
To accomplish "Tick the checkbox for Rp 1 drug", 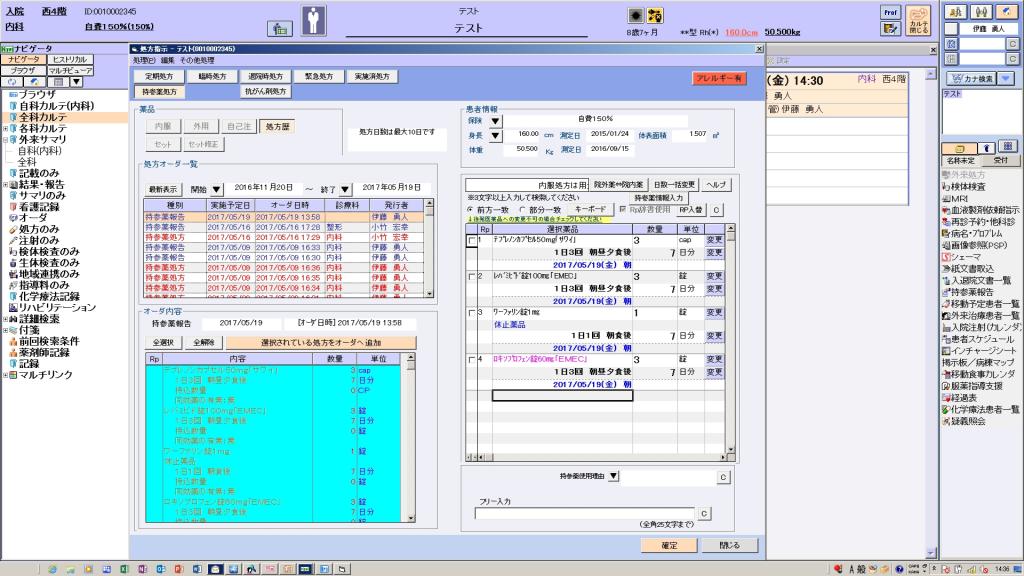I will click(x=472, y=241).
